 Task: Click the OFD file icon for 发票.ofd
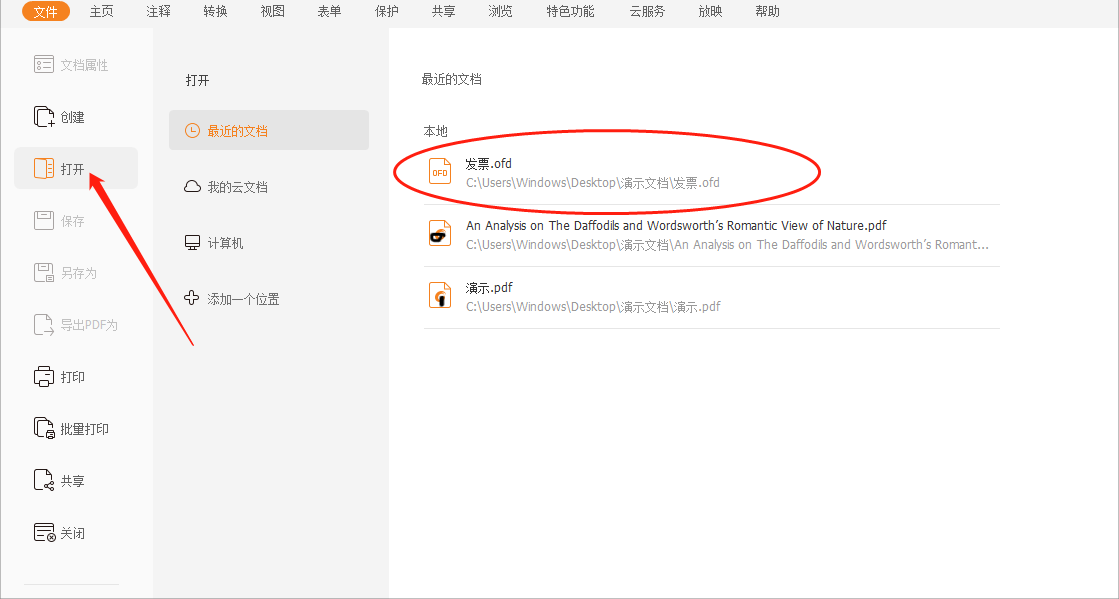[440, 171]
